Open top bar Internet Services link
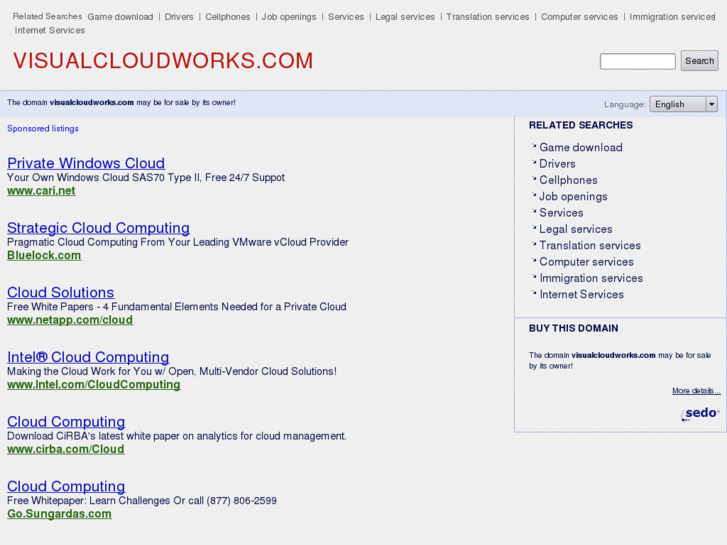Image resolution: width=727 pixels, height=545 pixels. click(50, 30)
